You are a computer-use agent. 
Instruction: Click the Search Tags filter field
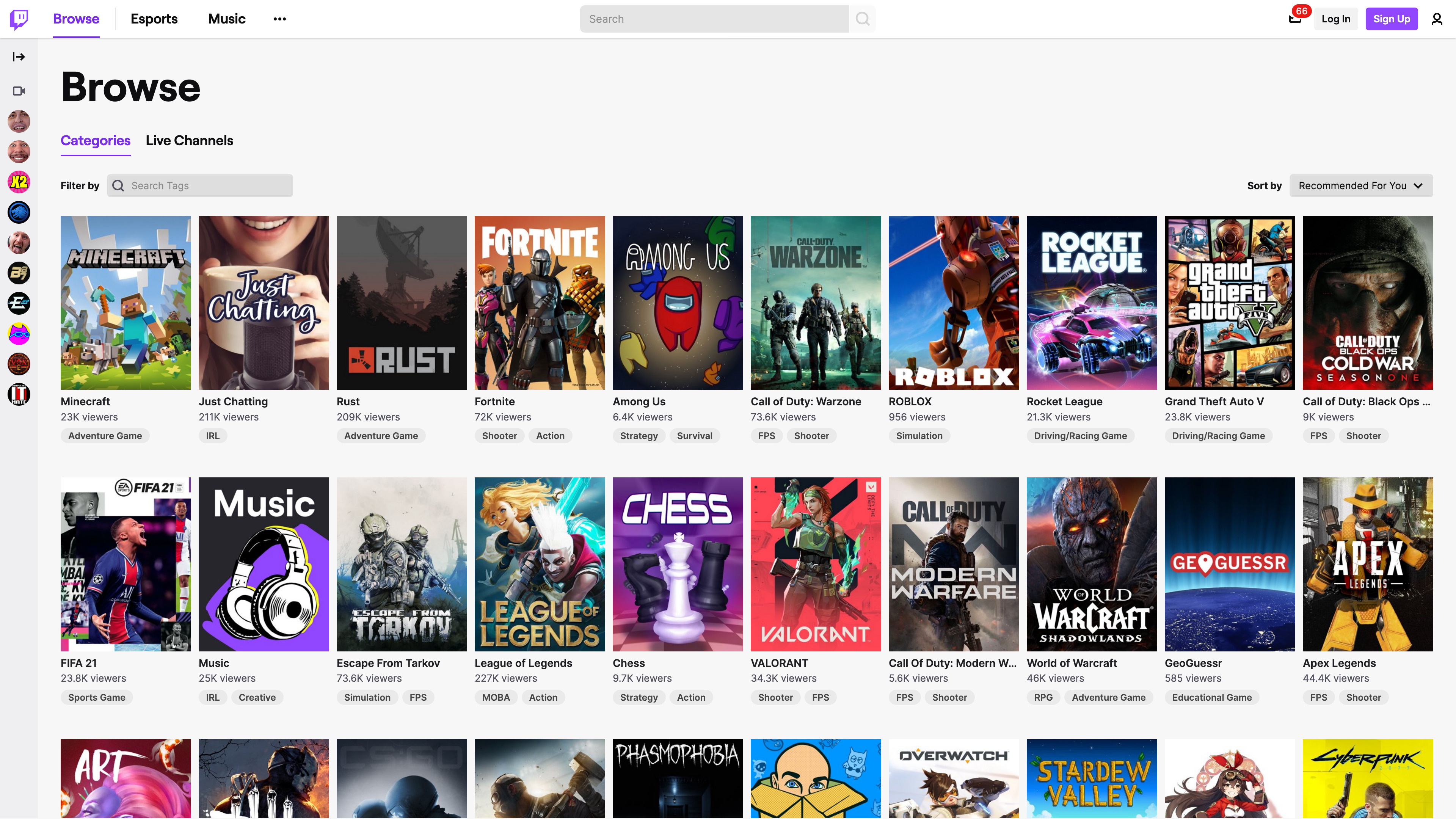[200, 185]
